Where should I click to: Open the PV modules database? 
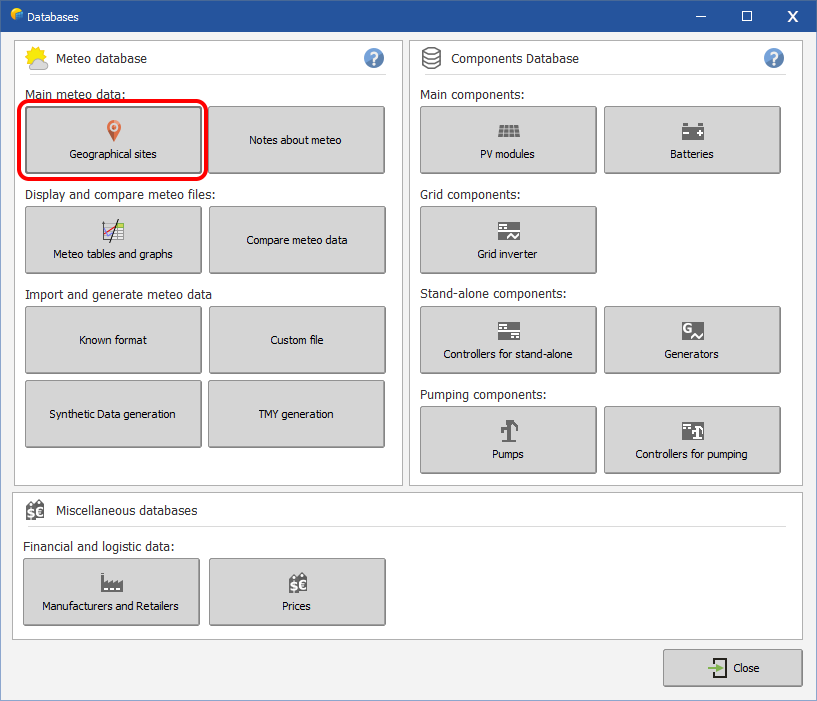click(x=508, y=140)
